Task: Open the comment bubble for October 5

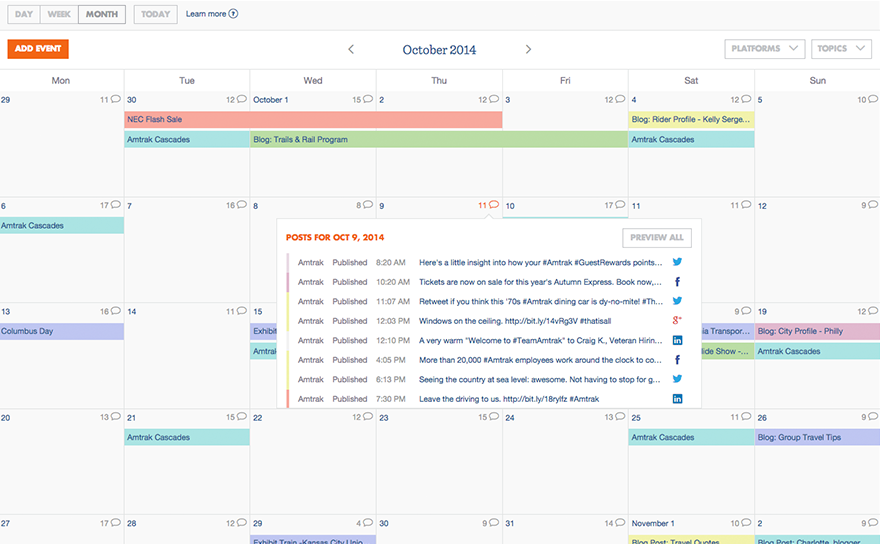Action: point(873,99)
